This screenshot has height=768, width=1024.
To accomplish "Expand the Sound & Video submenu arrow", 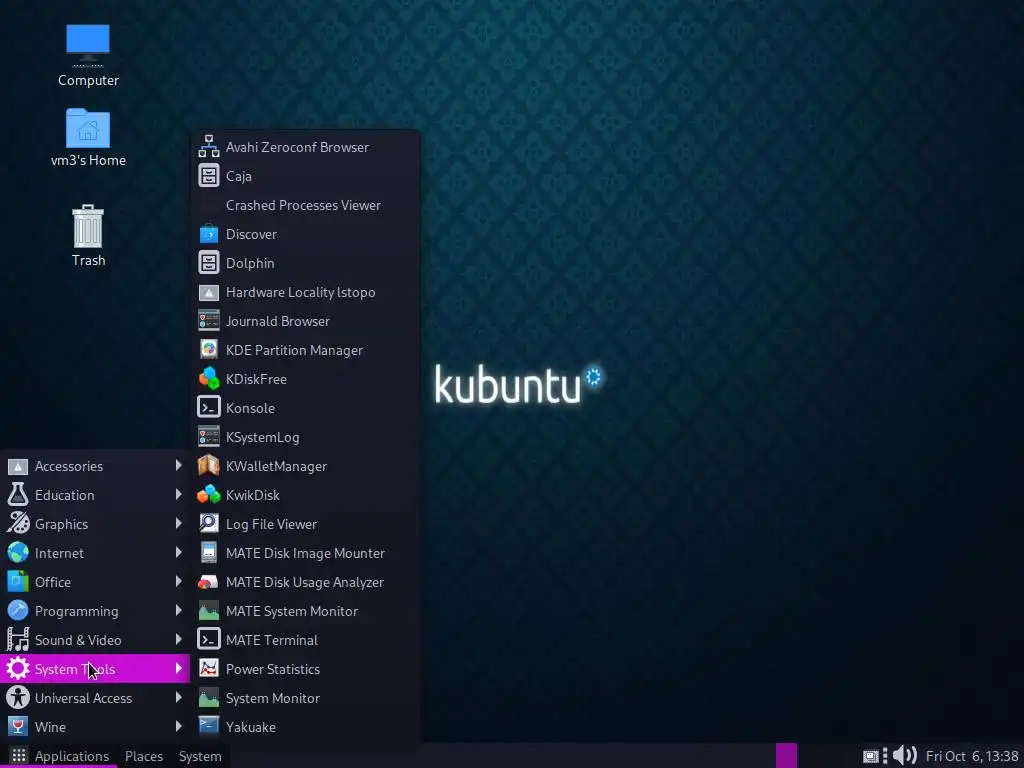I will coord(178,639).
